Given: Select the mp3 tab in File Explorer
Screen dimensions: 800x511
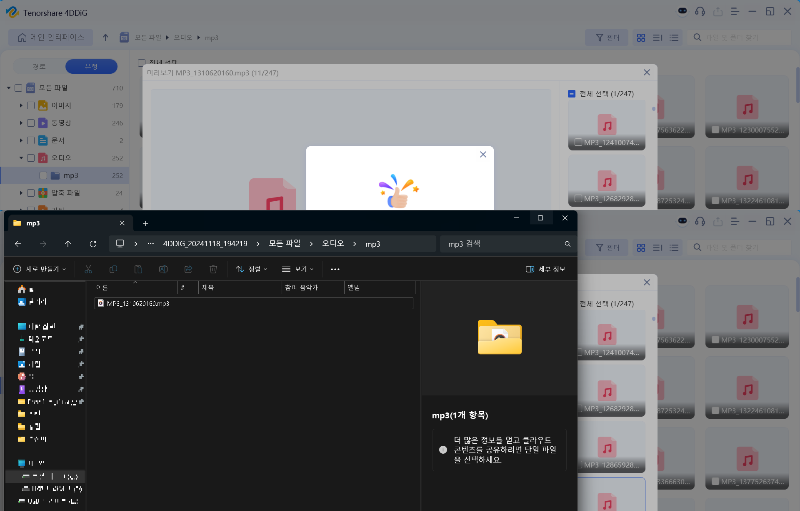Looking at the screenshot, I should tap(69, 223).
